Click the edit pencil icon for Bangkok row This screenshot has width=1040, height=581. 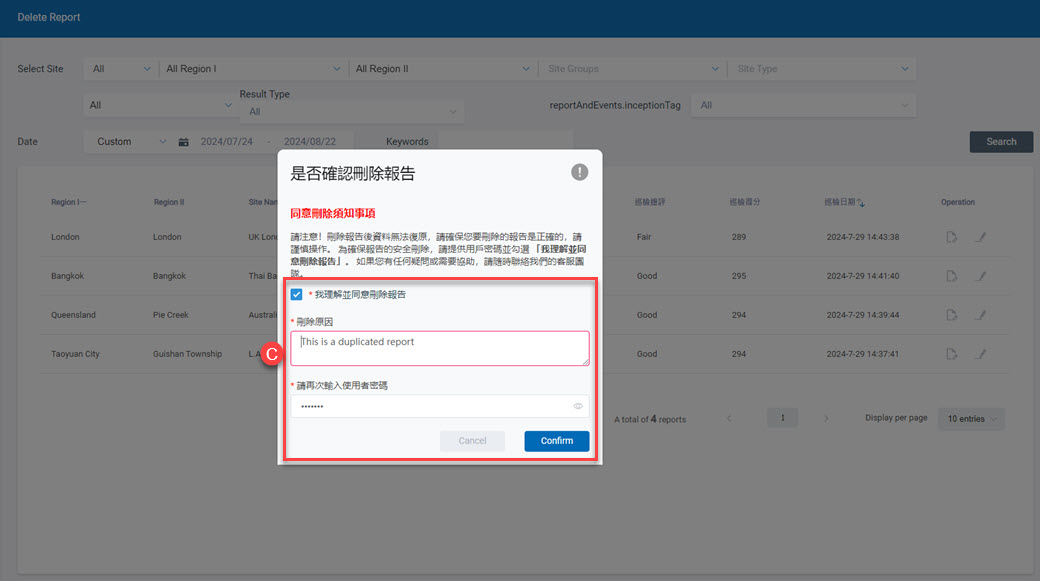click(x=981, y=276)
